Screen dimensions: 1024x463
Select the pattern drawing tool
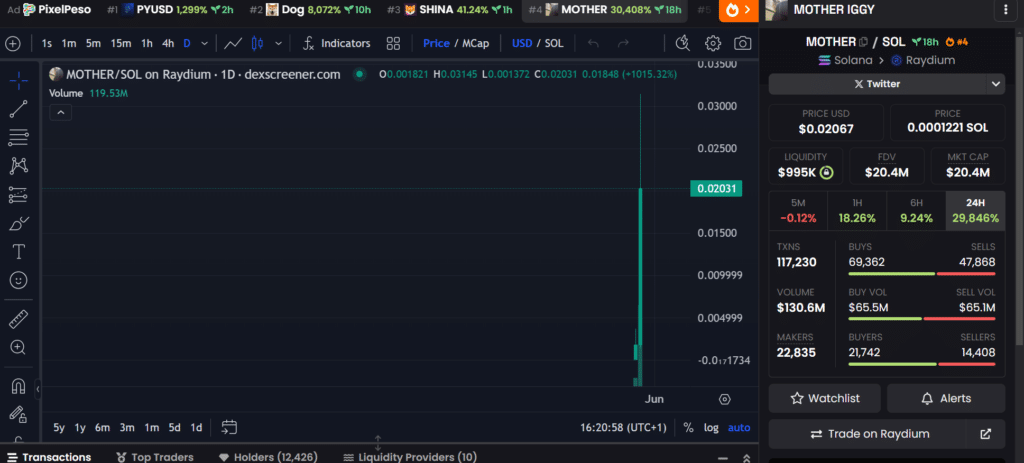pos(19,166)
